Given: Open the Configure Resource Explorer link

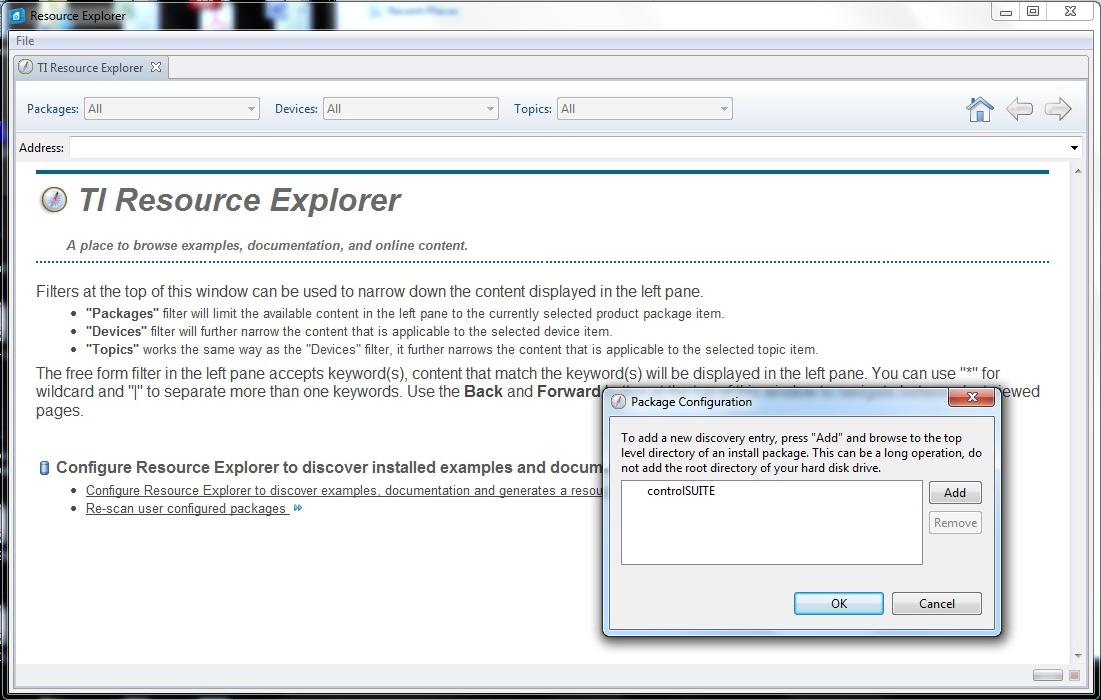Looking at the screenshot, I should click(344, 490).
